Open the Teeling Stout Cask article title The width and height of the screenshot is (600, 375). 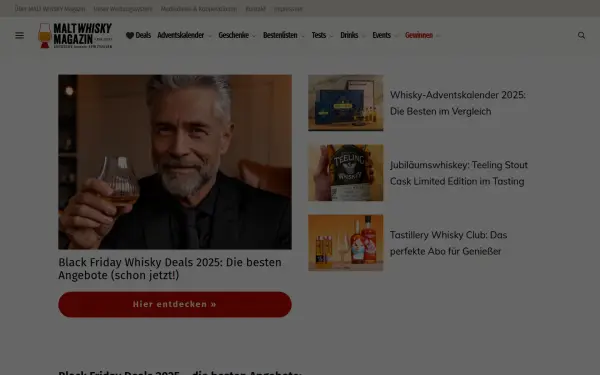click(x=459, y=173)
